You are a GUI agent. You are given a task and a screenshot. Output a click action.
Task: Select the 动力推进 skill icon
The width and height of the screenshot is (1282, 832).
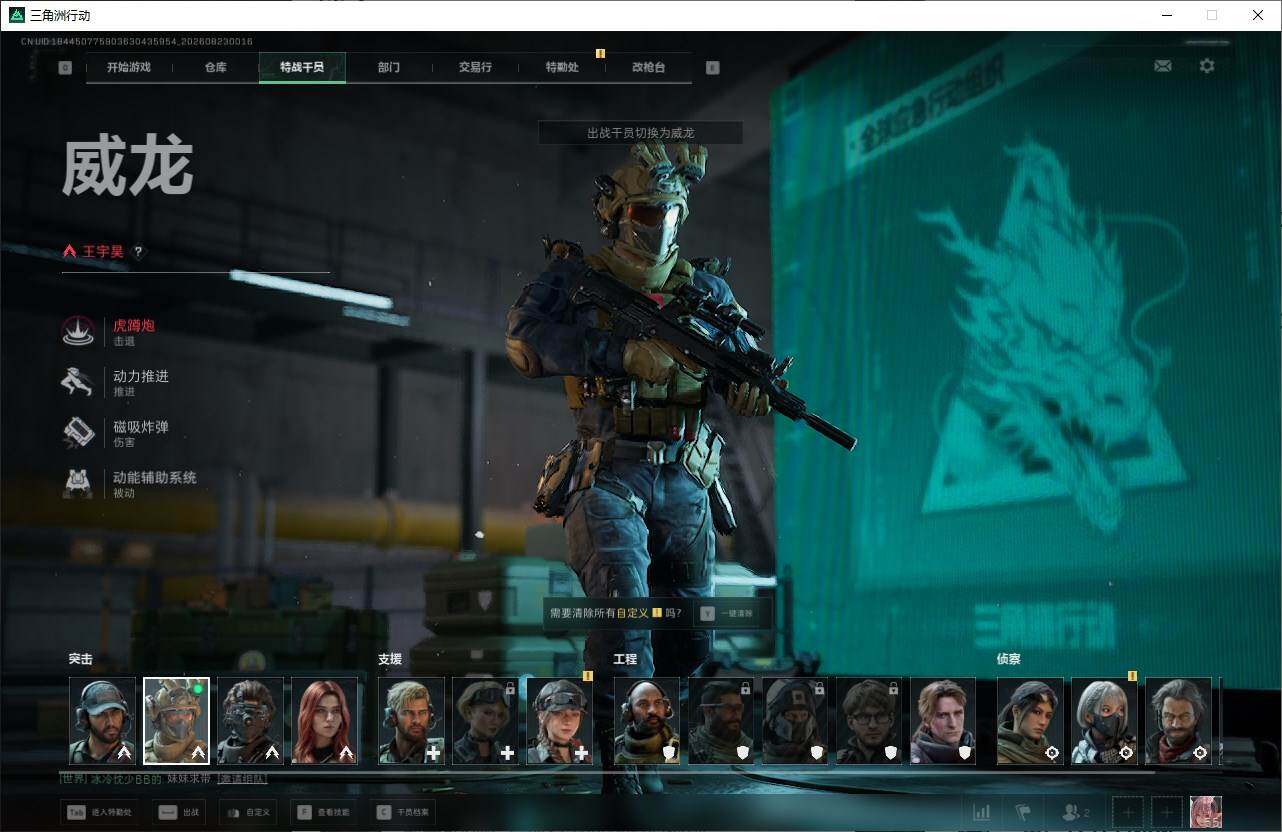click(x=78, y=382)
